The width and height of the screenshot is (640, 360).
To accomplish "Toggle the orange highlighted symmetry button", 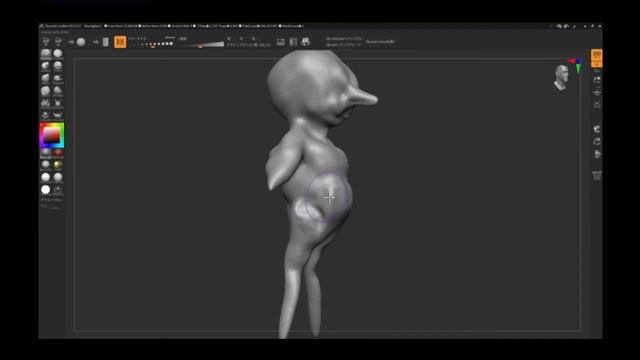I will tap(120, 42).
